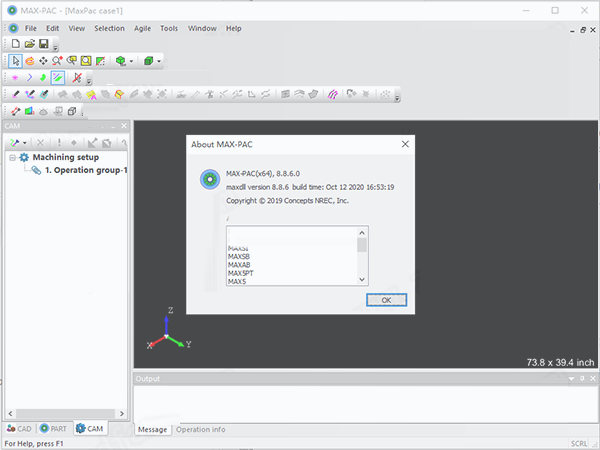
Task: Click the yellow zoom-to-fit icon
Action: coord(86,61)
